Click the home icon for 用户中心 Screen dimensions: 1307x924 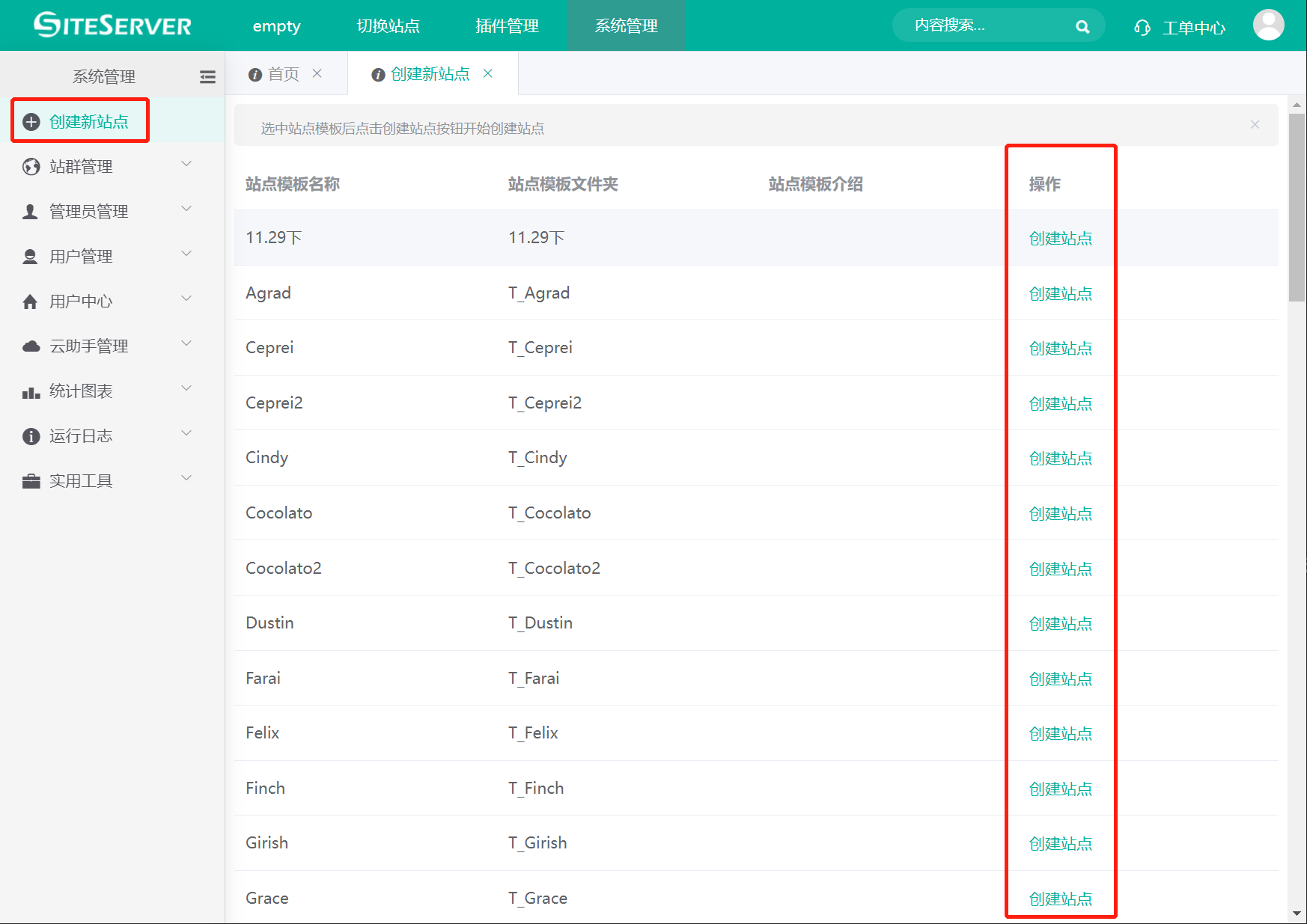(x=31, y=302)
